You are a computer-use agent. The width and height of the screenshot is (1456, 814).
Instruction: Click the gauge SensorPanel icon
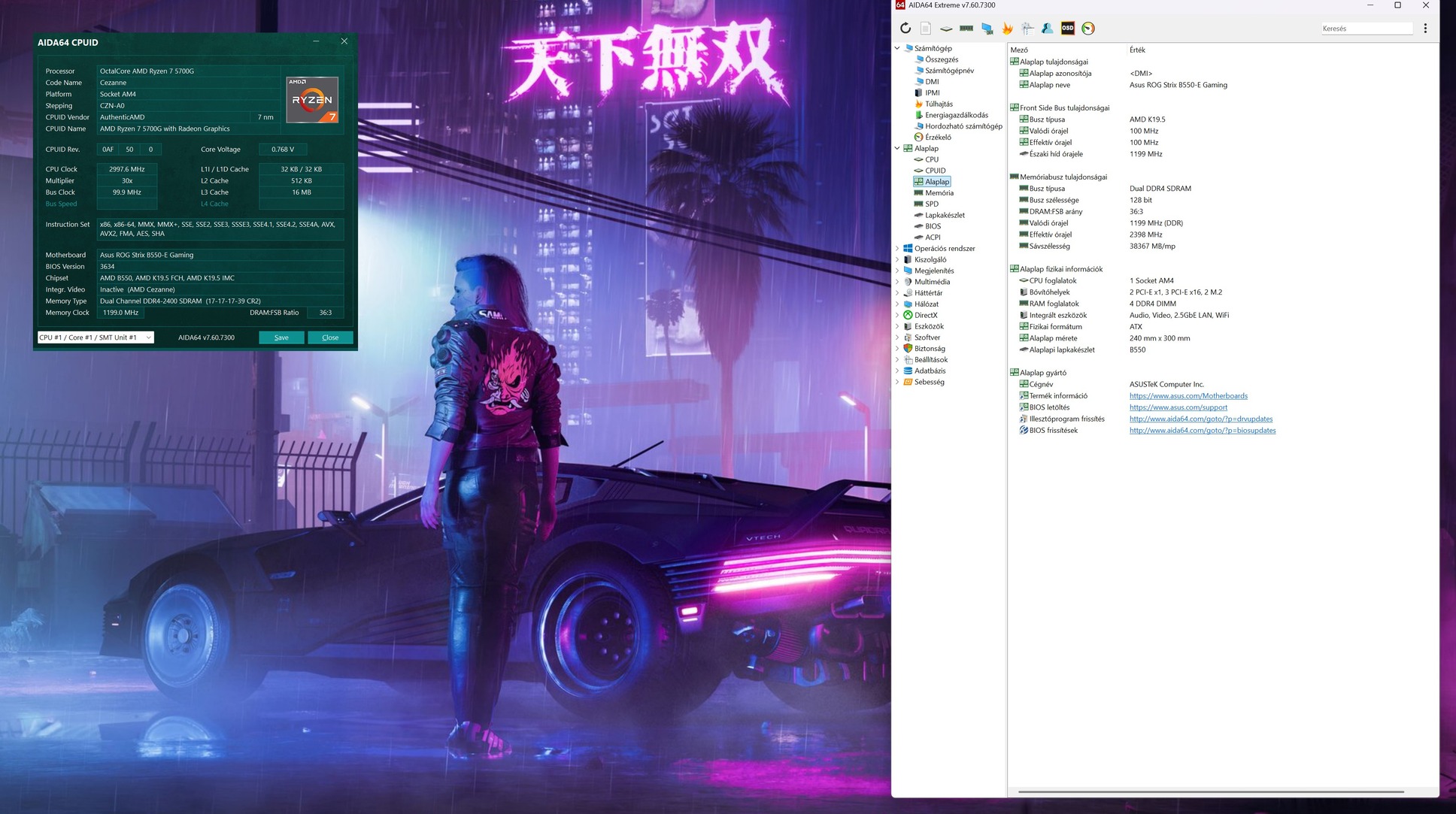[x=1087, y=29]
